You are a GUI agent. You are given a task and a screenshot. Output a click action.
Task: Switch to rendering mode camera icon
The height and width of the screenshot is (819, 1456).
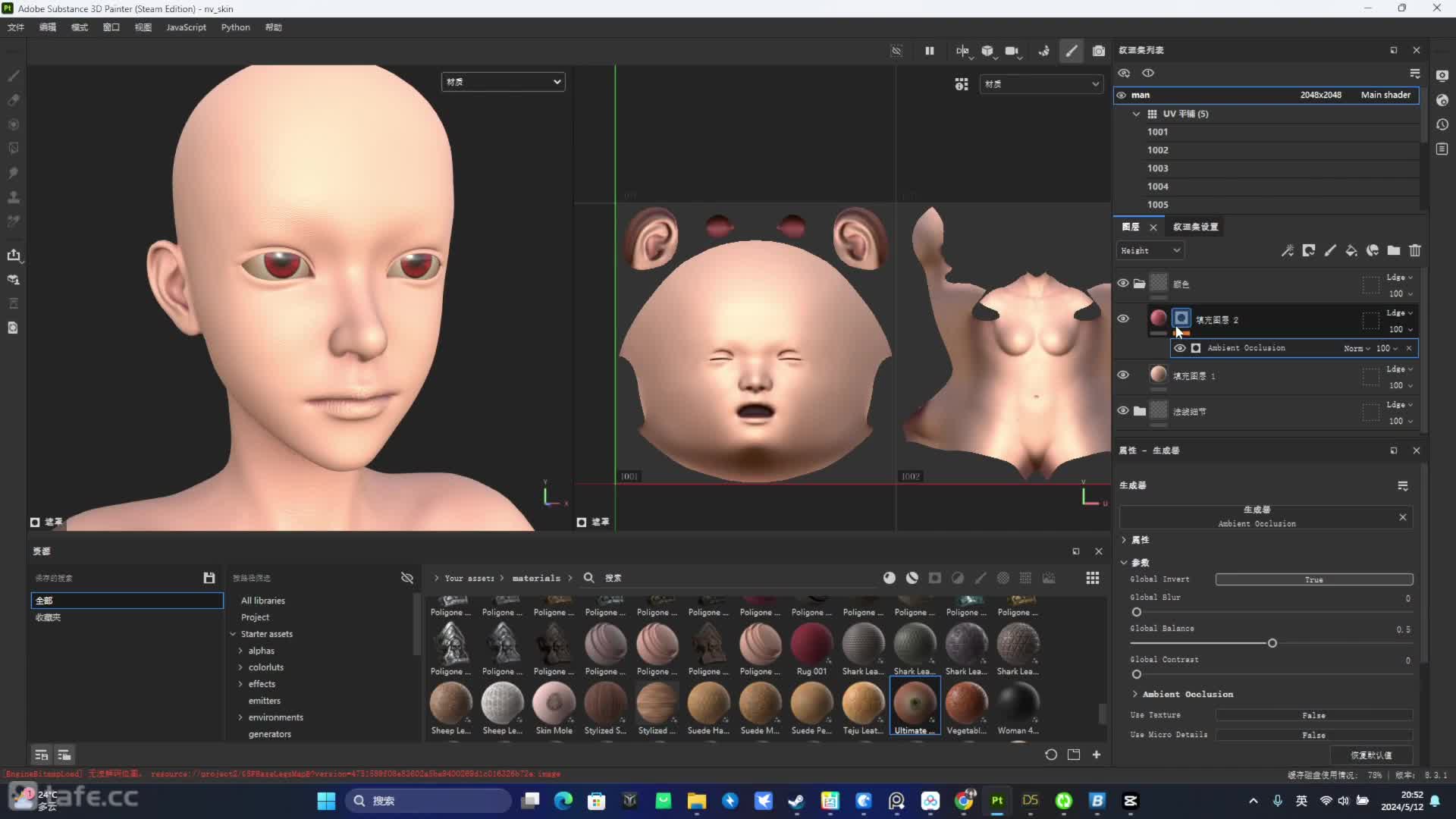(x=1098, y=51)
